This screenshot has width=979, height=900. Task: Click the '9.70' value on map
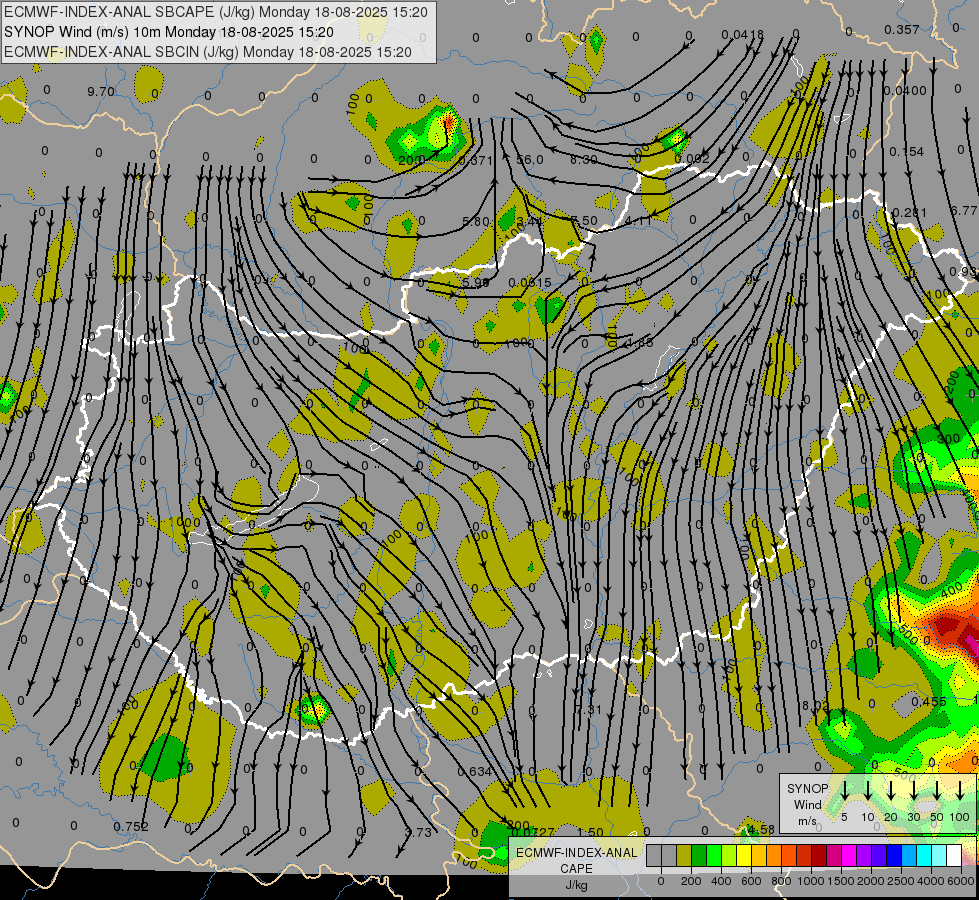click(101, 92)
